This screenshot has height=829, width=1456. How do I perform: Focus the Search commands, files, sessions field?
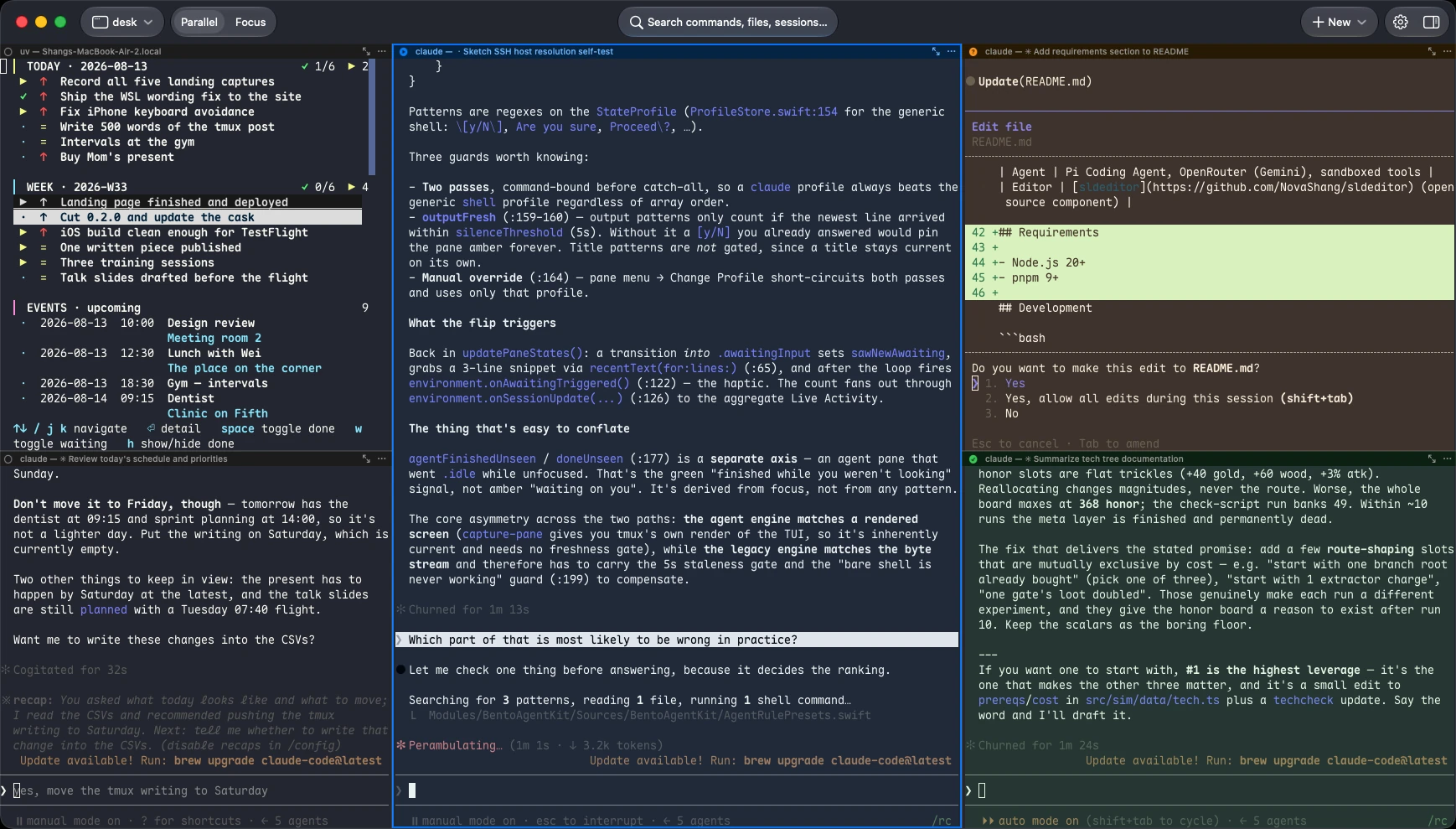point(728,23)
